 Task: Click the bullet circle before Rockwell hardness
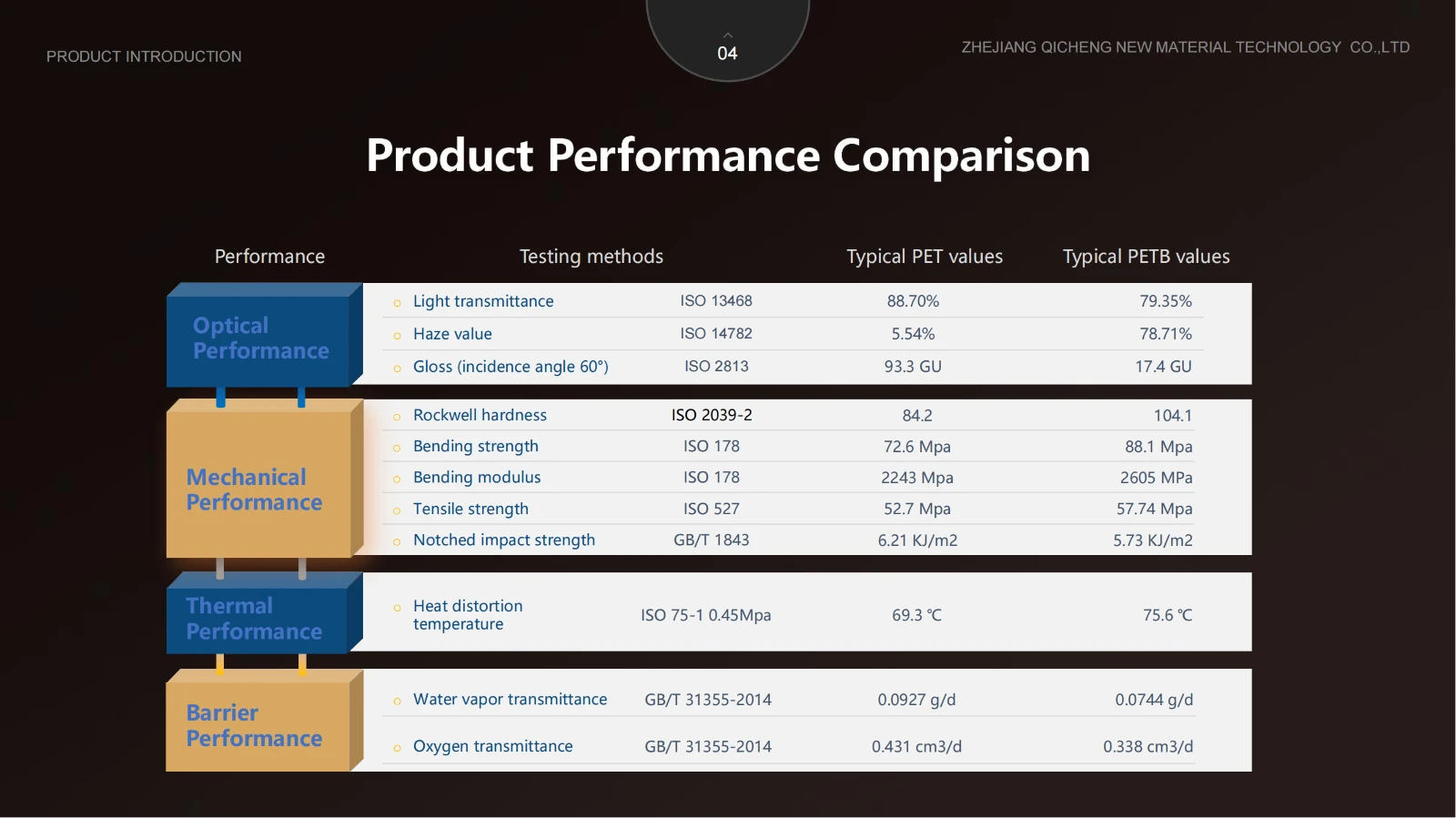coord(397,417)
